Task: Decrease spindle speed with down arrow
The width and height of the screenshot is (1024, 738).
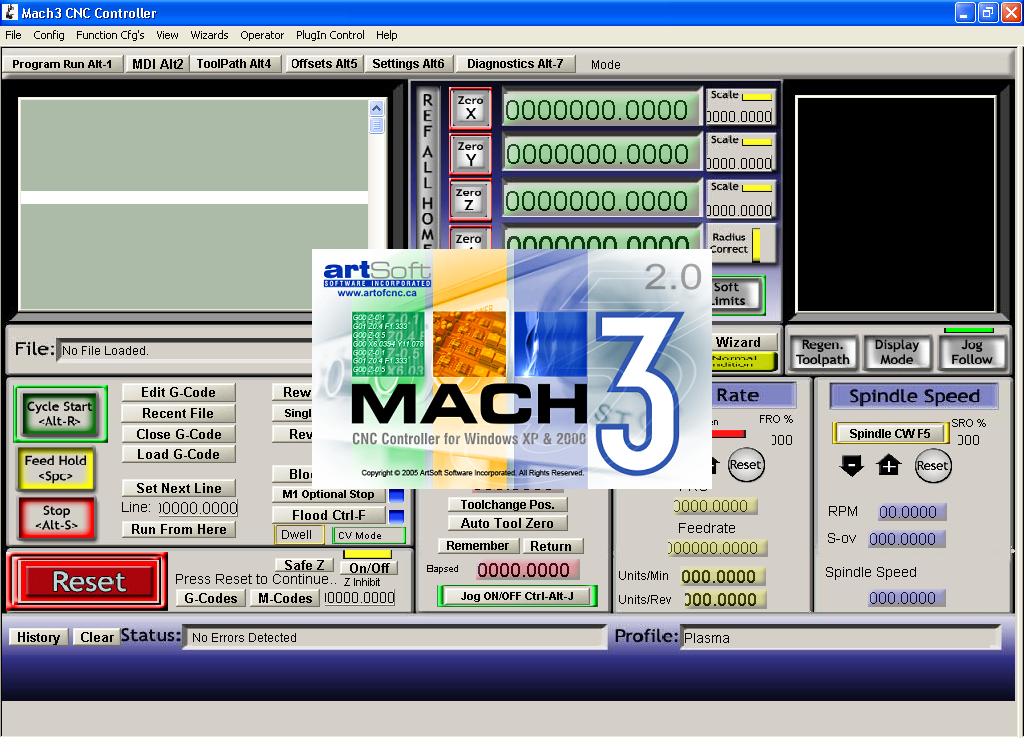Action: [851, 466]
